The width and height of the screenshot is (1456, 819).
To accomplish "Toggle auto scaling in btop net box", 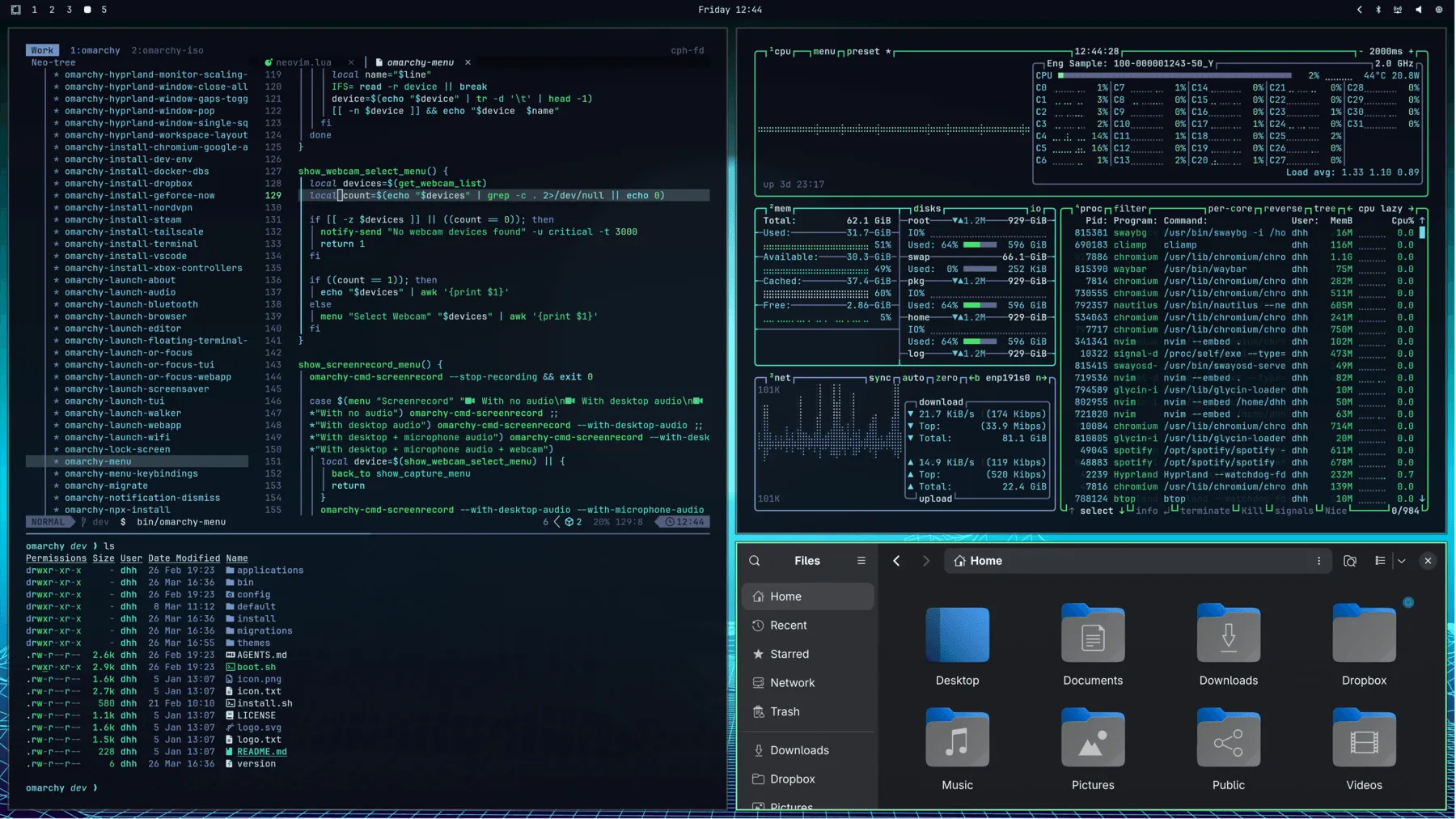I will click(912, 378).
